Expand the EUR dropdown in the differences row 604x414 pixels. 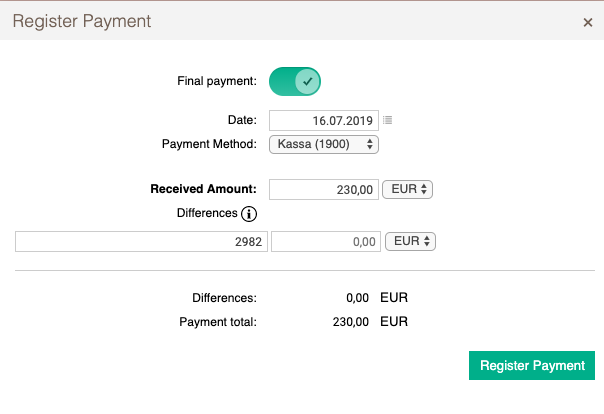pos(411,241)
